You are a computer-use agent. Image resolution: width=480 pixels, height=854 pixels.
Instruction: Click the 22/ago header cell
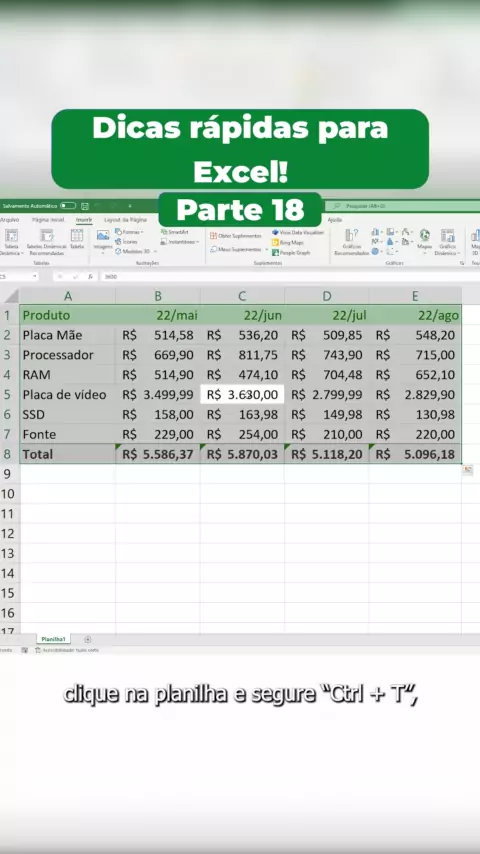415,315
